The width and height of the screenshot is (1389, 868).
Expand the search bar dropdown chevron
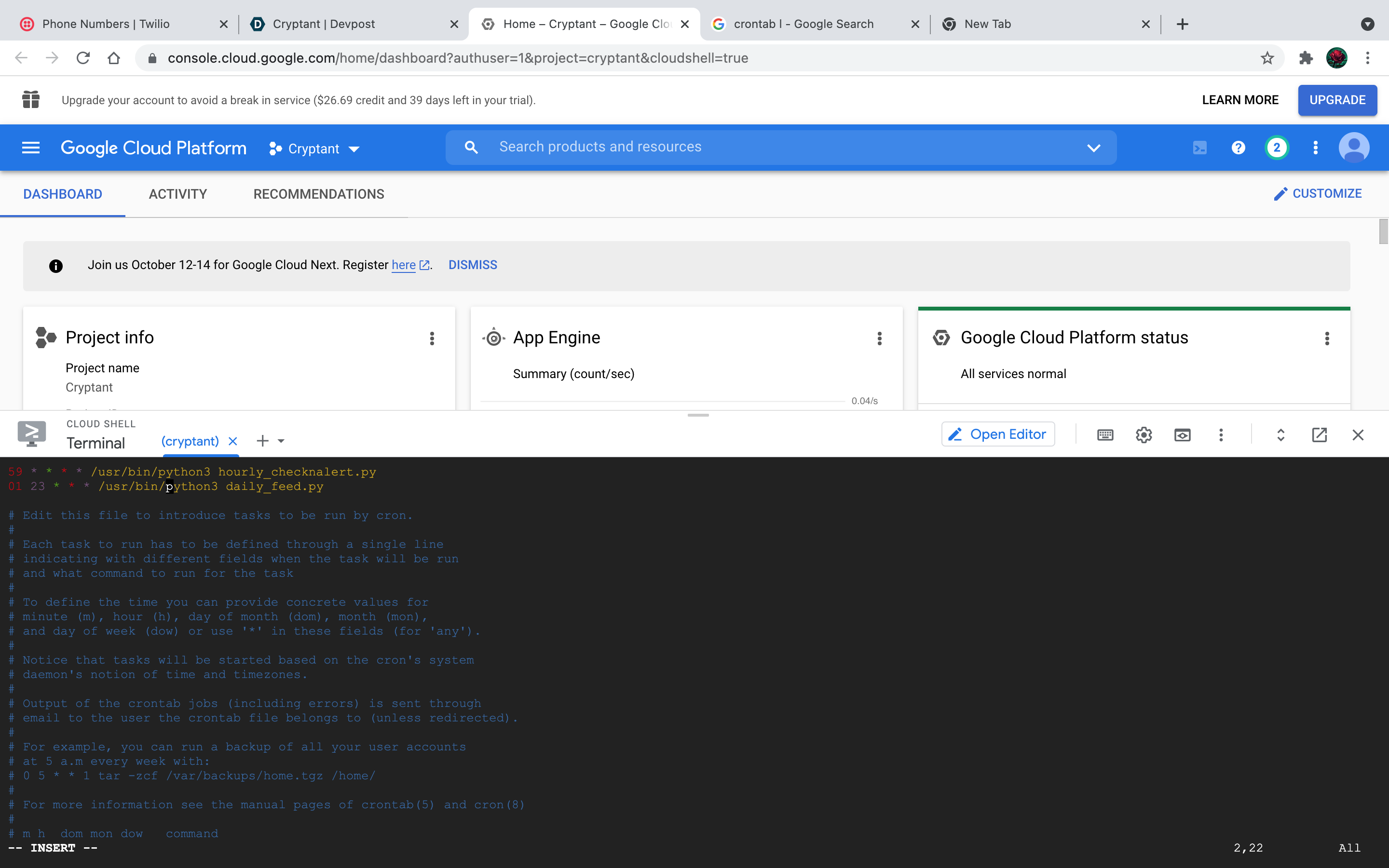coord(1093,148)
